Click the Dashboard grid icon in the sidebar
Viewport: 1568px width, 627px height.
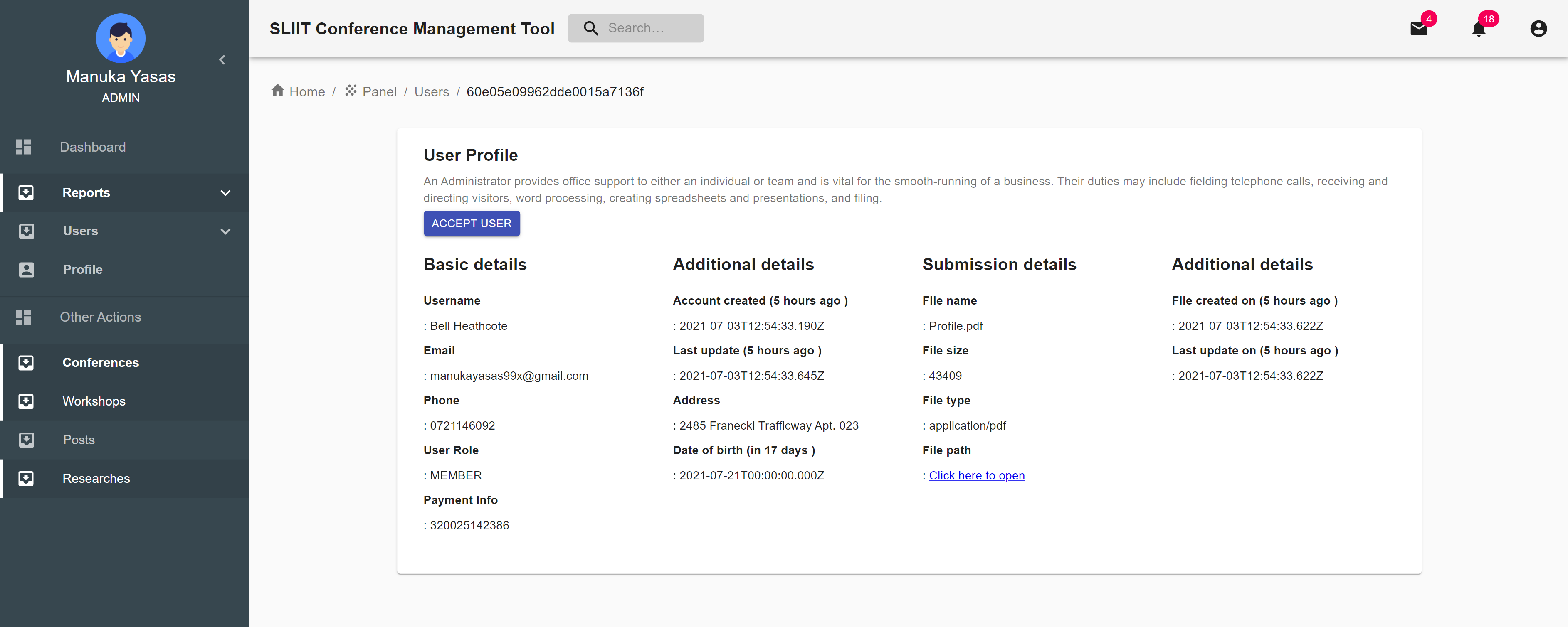tap(23, 147)
